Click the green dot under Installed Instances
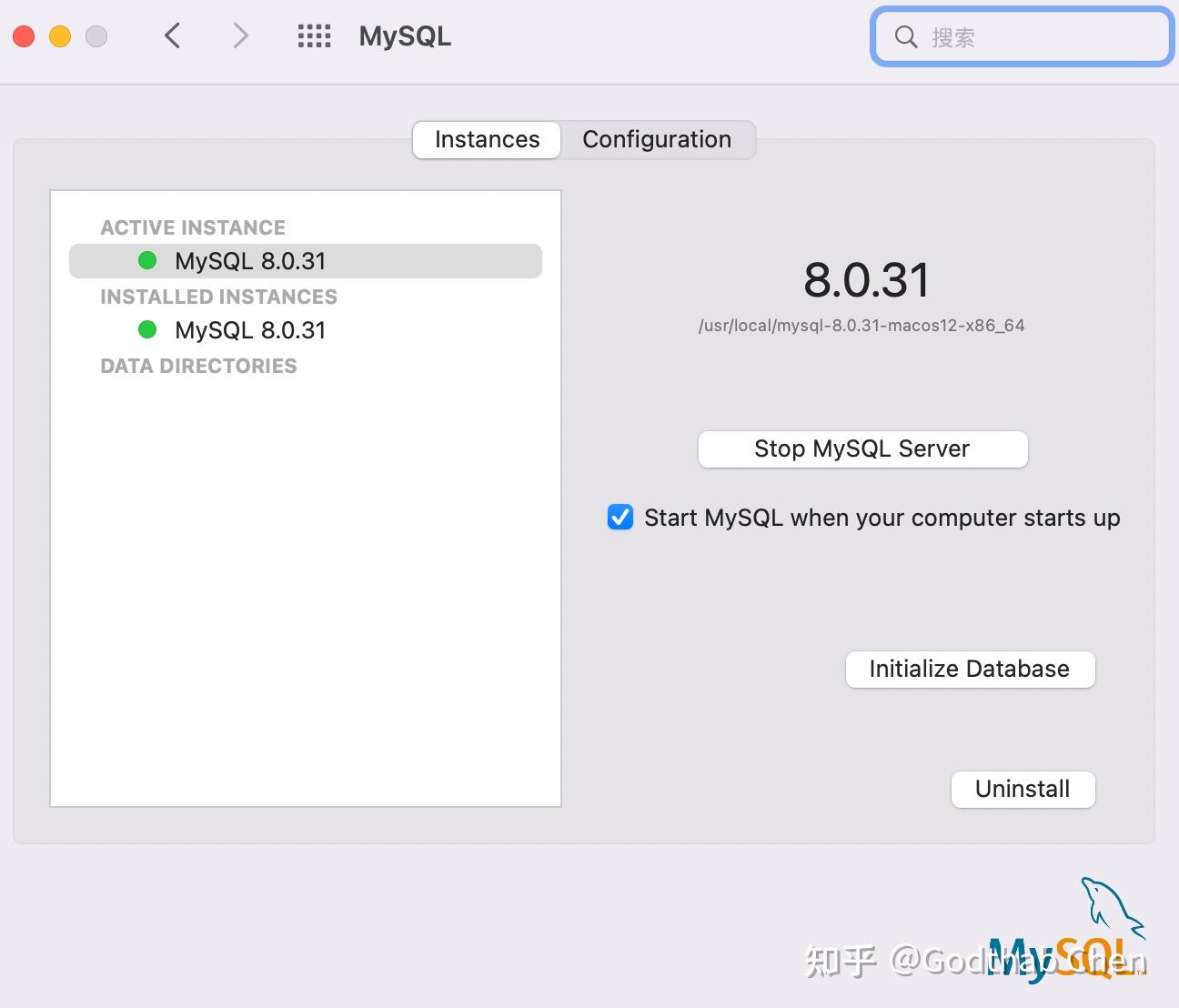 147,329
